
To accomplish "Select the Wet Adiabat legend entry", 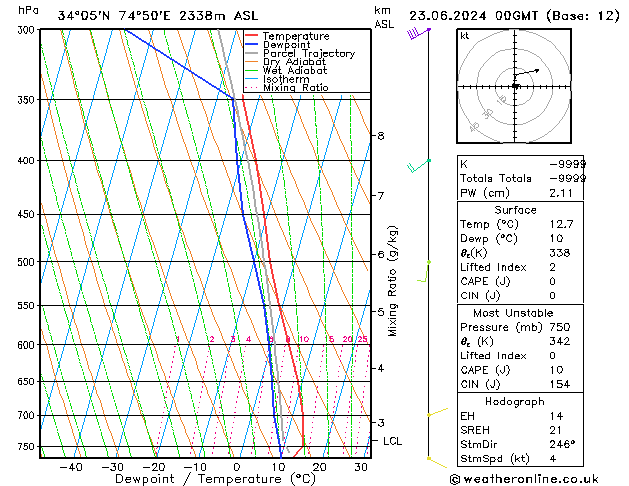I will [286, 71].
